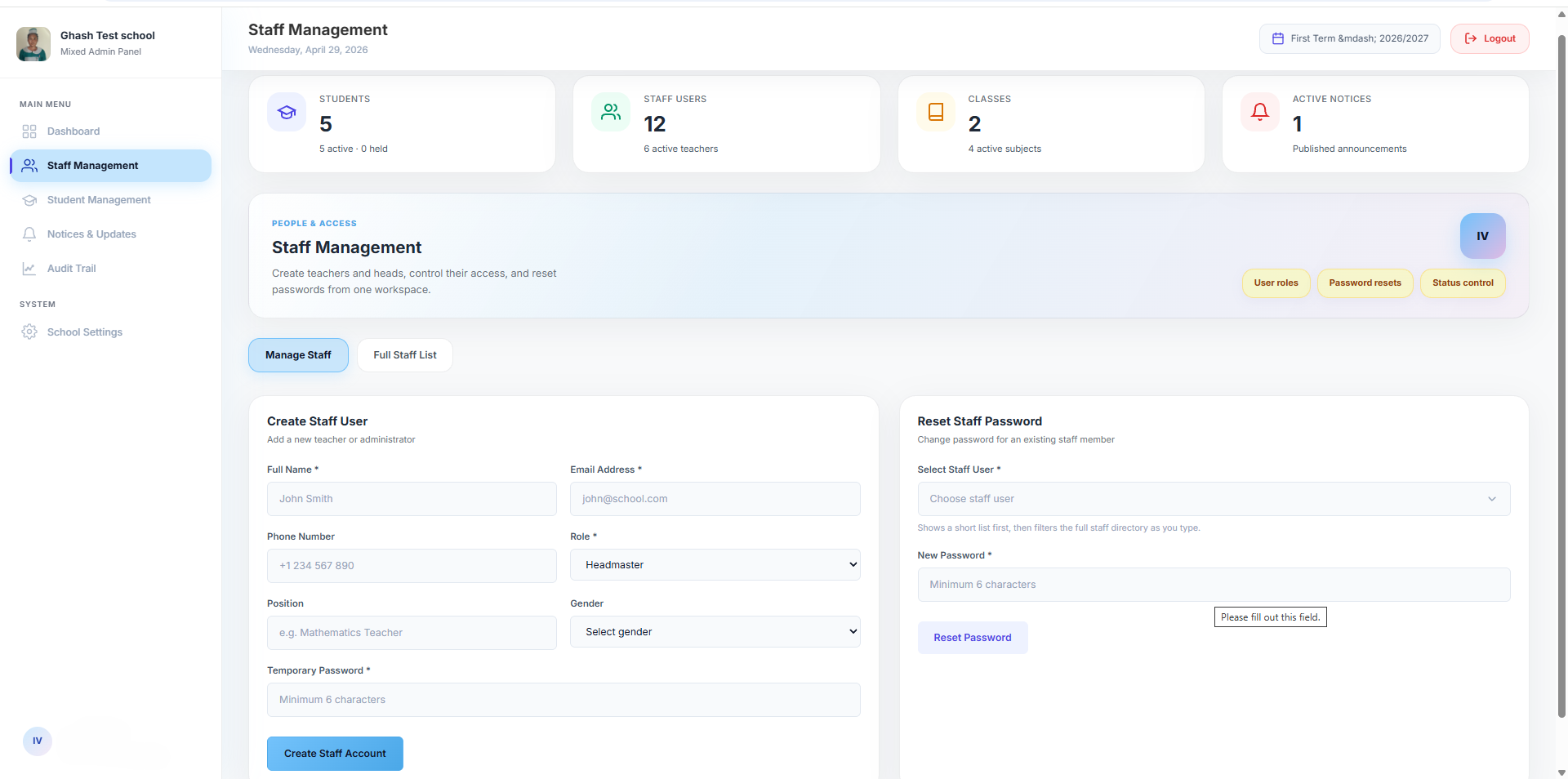Open the Audit Trail page

tap(110, 269)
